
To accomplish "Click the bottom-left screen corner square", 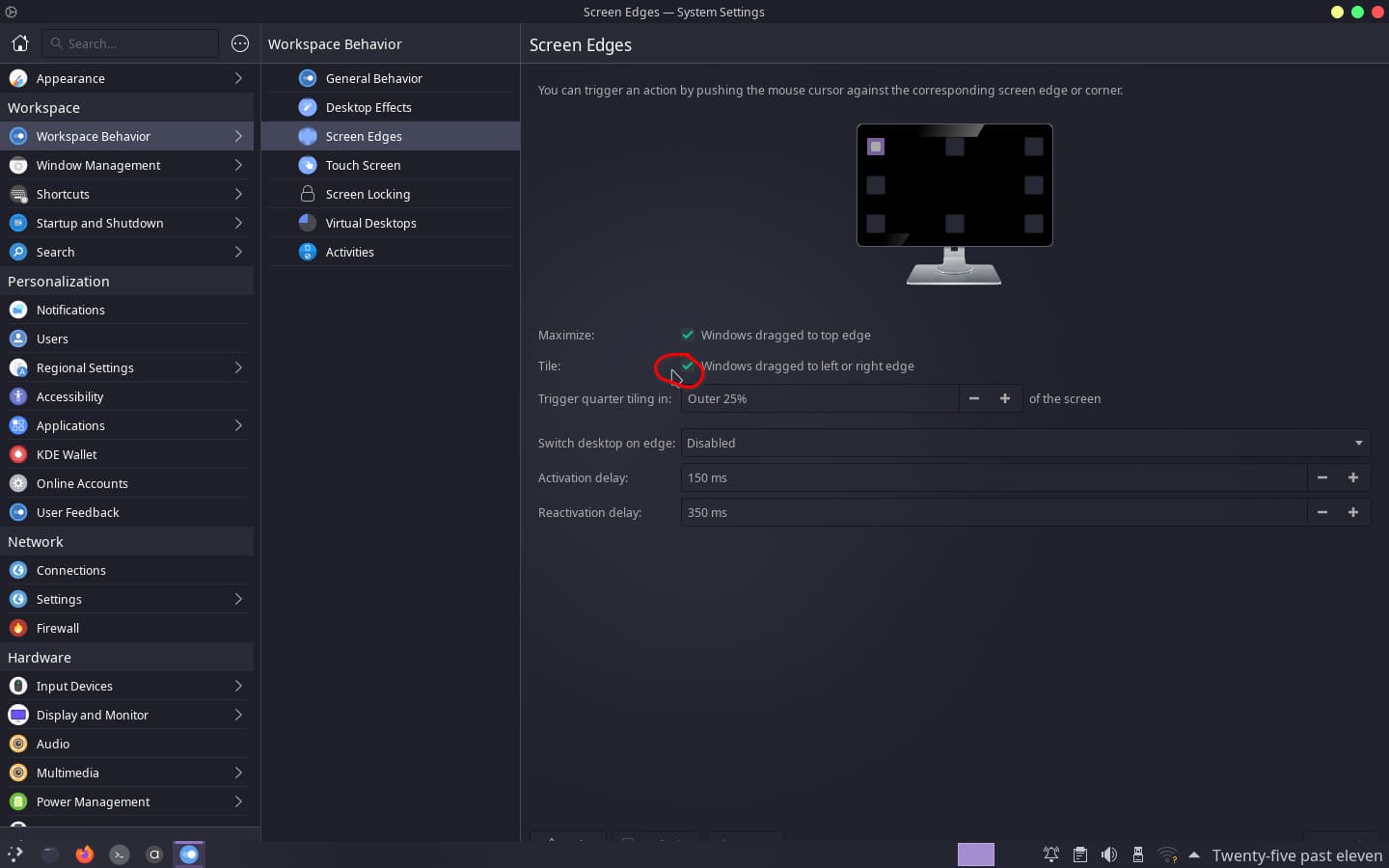I will coord(876,224).
